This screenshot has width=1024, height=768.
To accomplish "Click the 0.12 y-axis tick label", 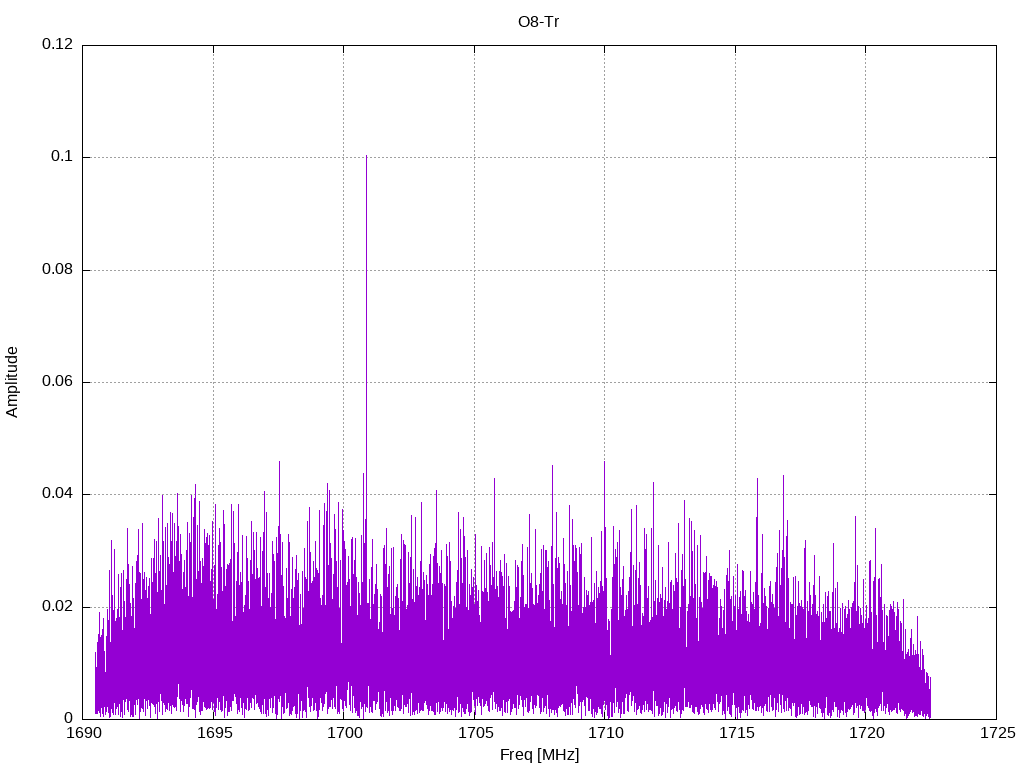I will coord(58,45).
